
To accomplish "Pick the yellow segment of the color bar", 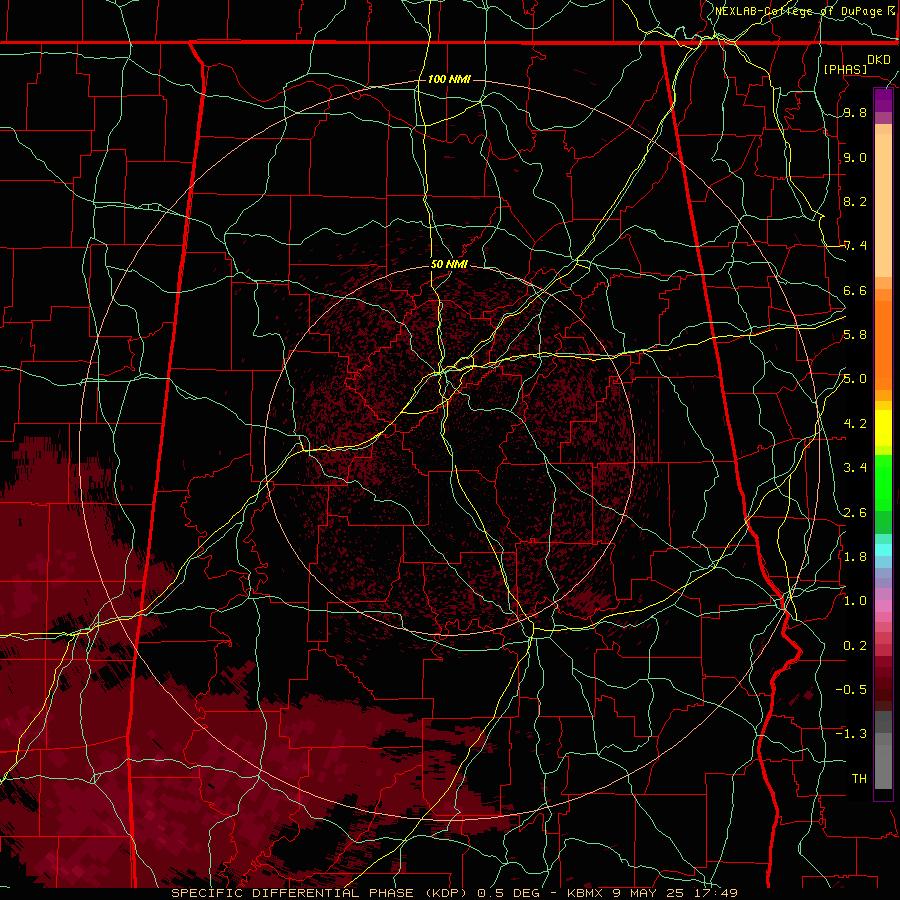I will click(883, 428).
